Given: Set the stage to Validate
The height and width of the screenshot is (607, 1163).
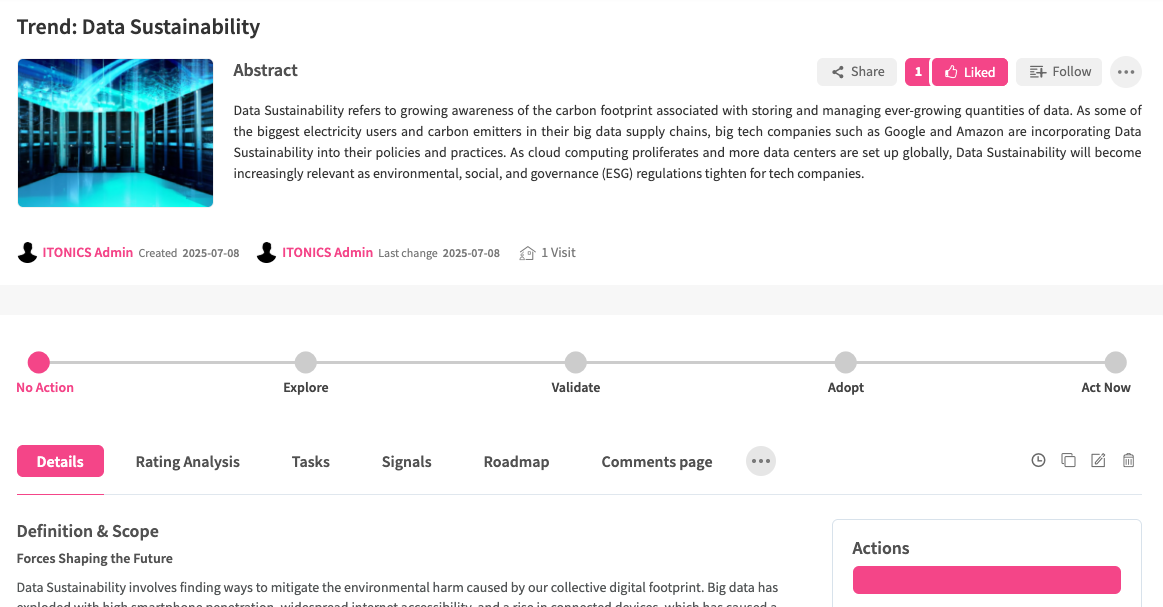Looking at the screenshot, I should 575,362.
